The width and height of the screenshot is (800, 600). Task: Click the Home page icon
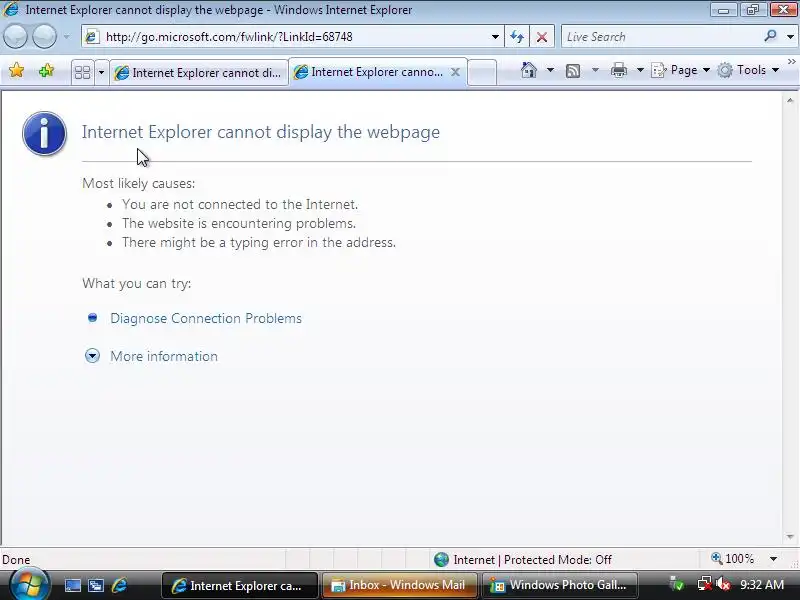[529, 70]
